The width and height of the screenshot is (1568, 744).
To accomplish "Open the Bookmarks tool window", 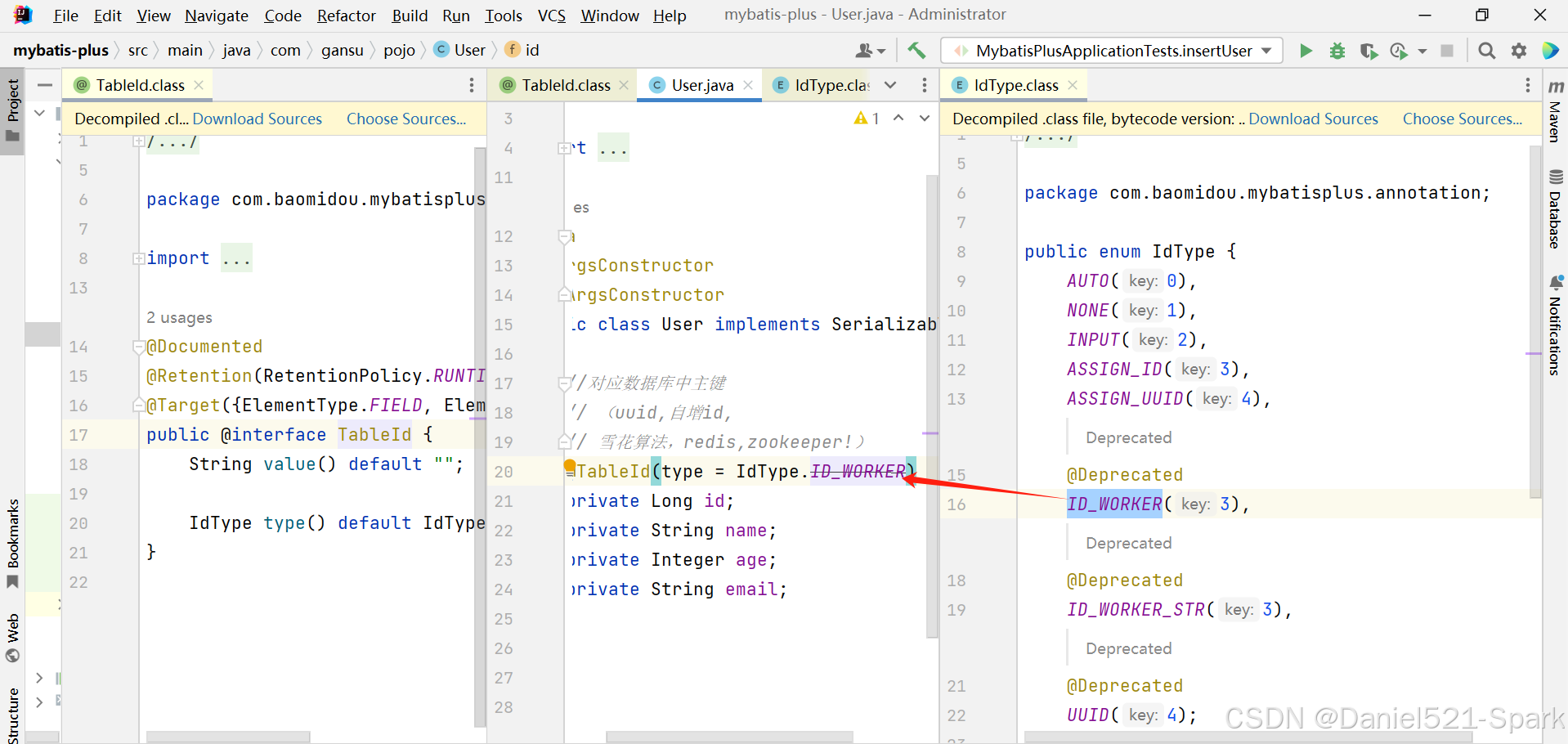I will [12, 544].
